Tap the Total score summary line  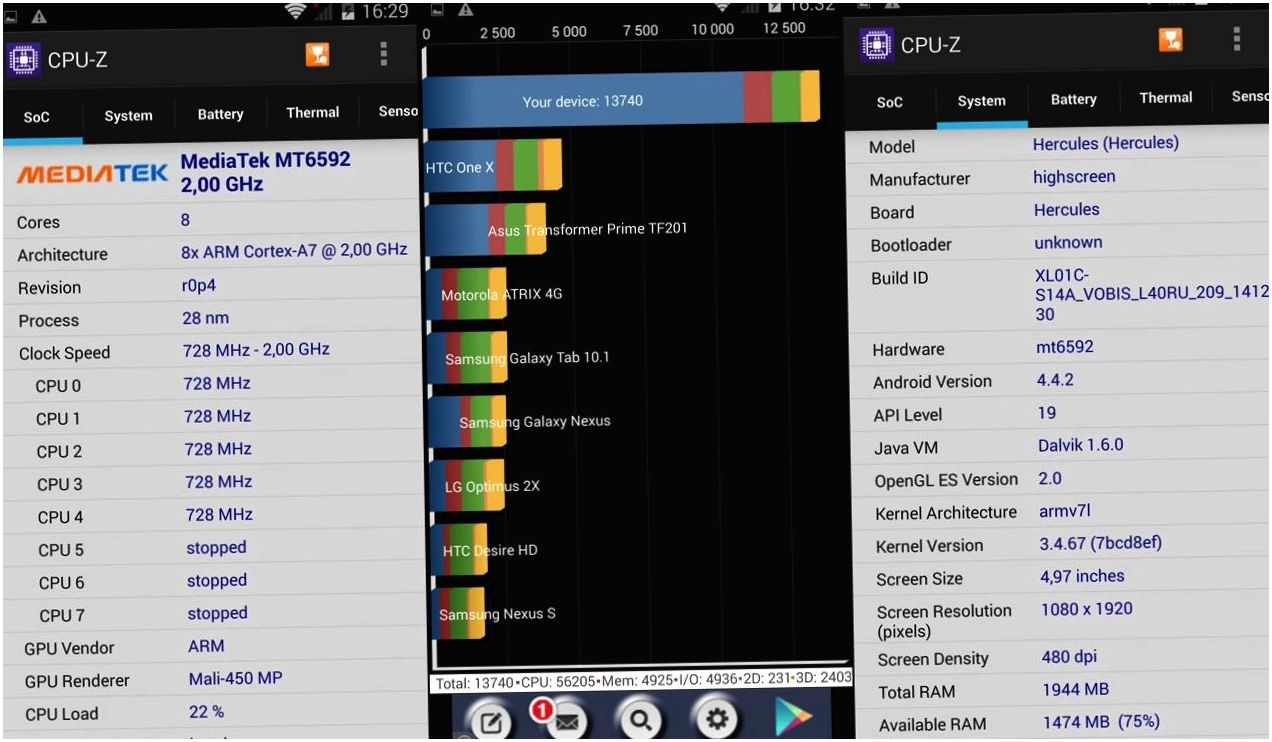coord(642,680)
